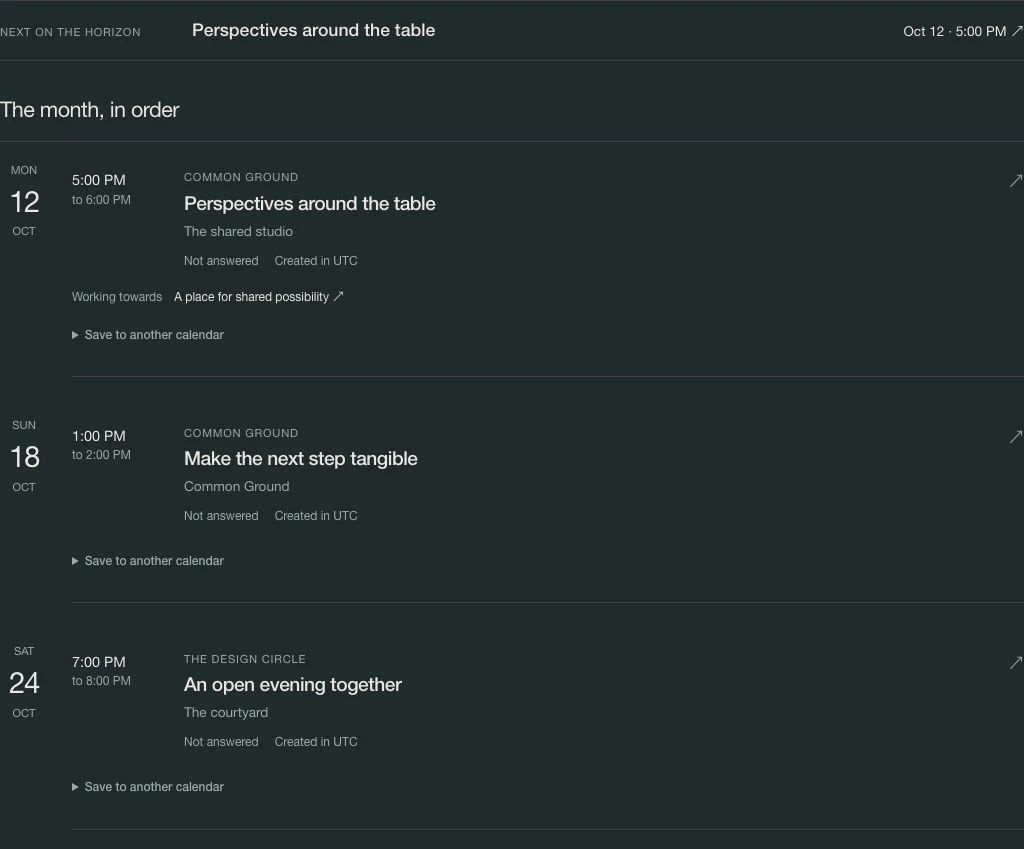
Task: Expand Save to another calendar under Oct 18 event
Action: (148, 560)
